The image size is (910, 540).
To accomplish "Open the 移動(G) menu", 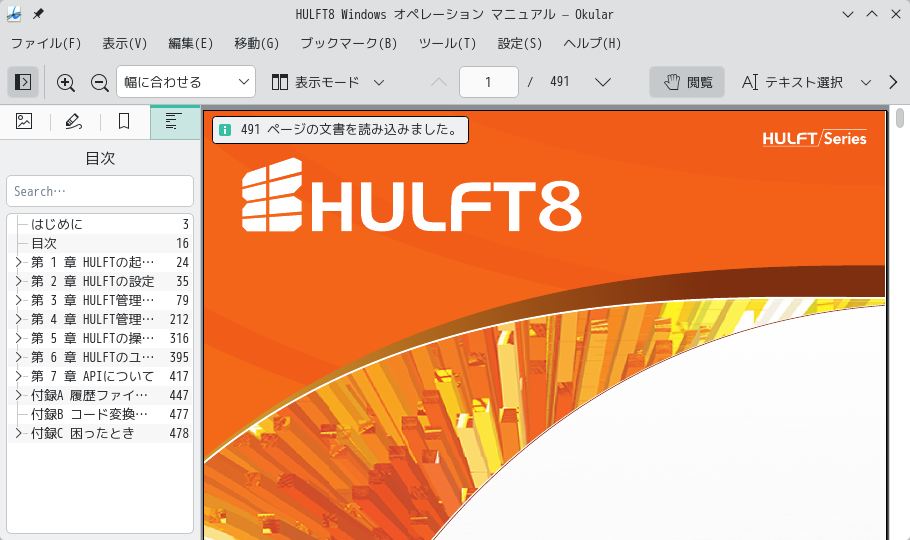I will coord(257,44).
